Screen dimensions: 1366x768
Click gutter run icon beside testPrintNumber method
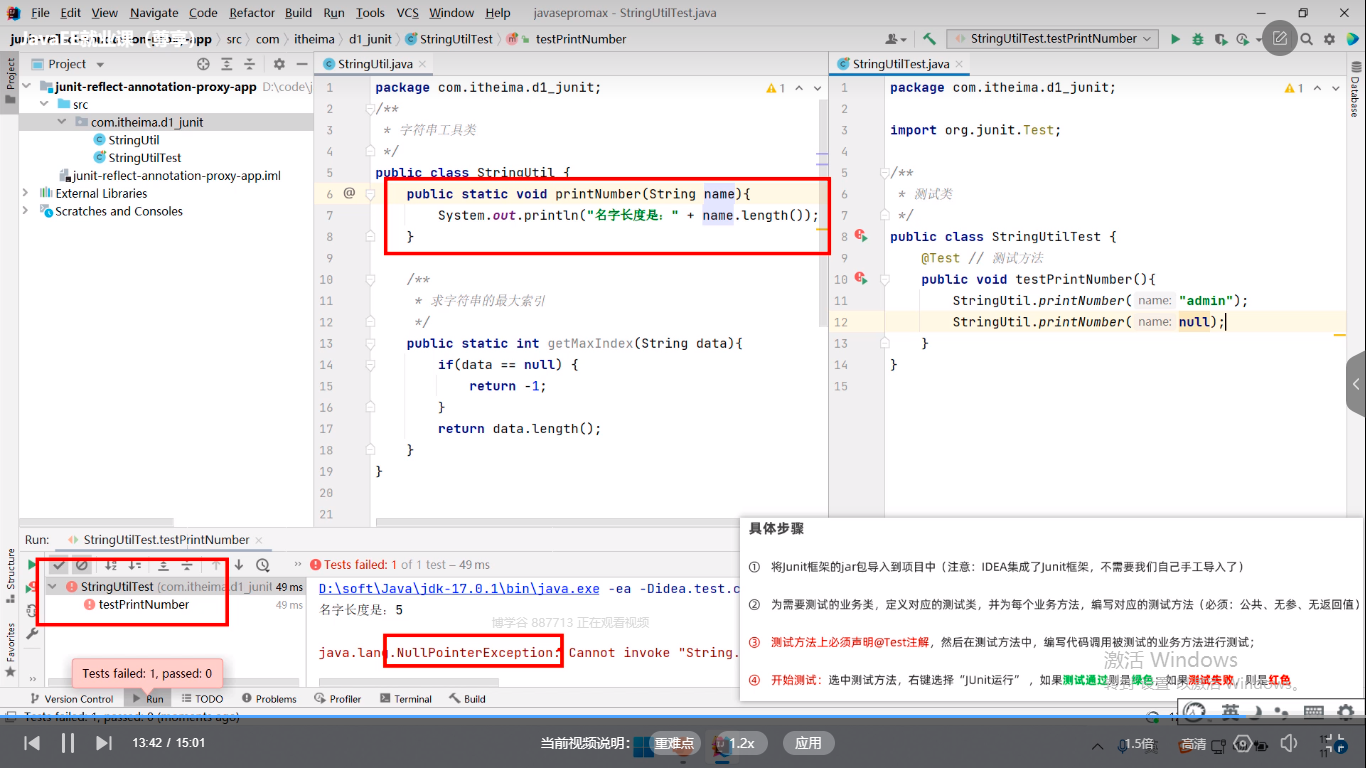click(860, 279)
